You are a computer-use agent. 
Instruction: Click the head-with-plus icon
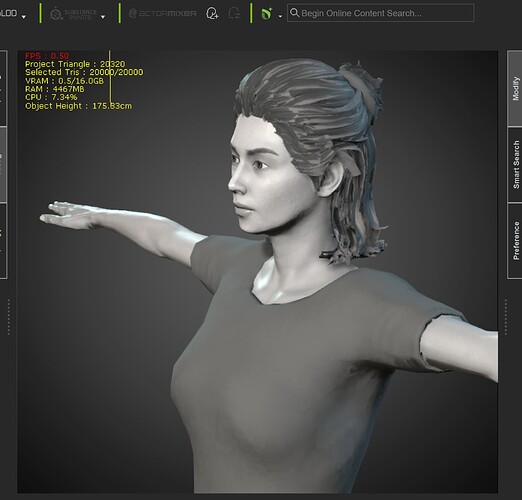212,13
